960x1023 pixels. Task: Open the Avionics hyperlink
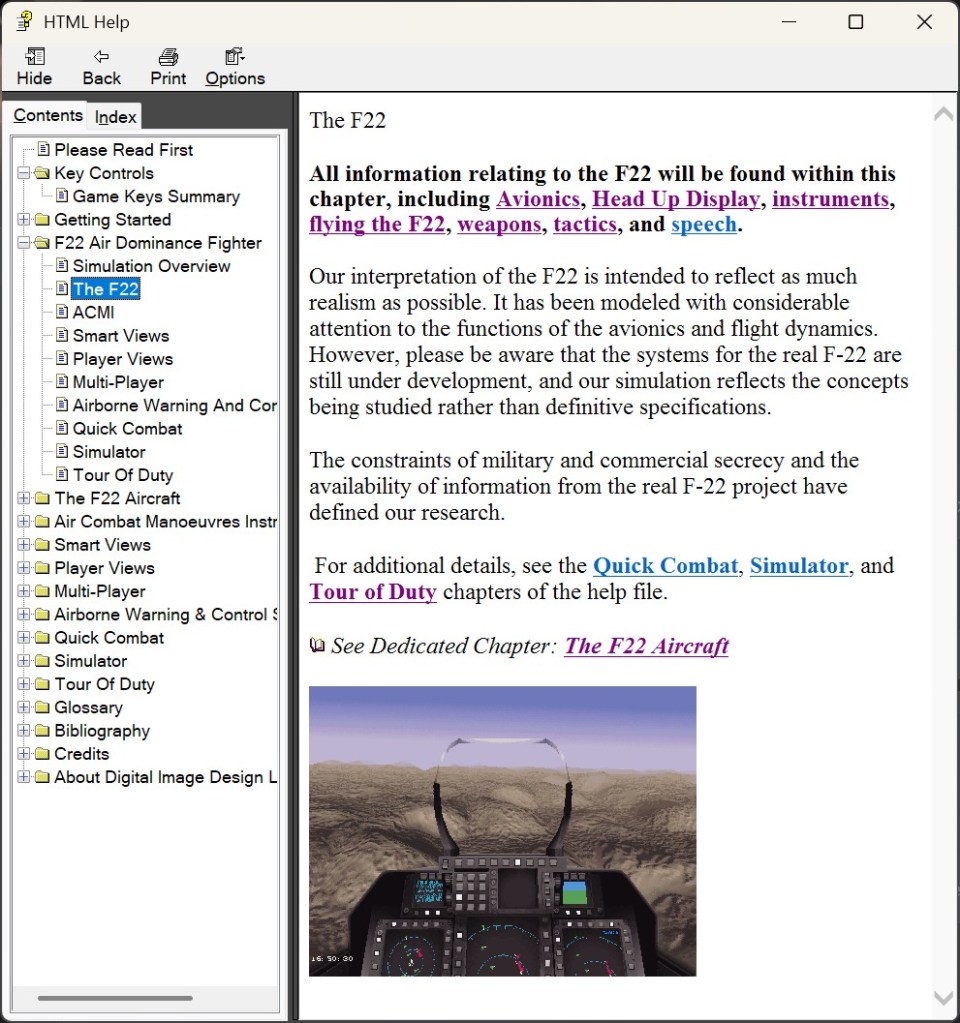coord(537,199)
